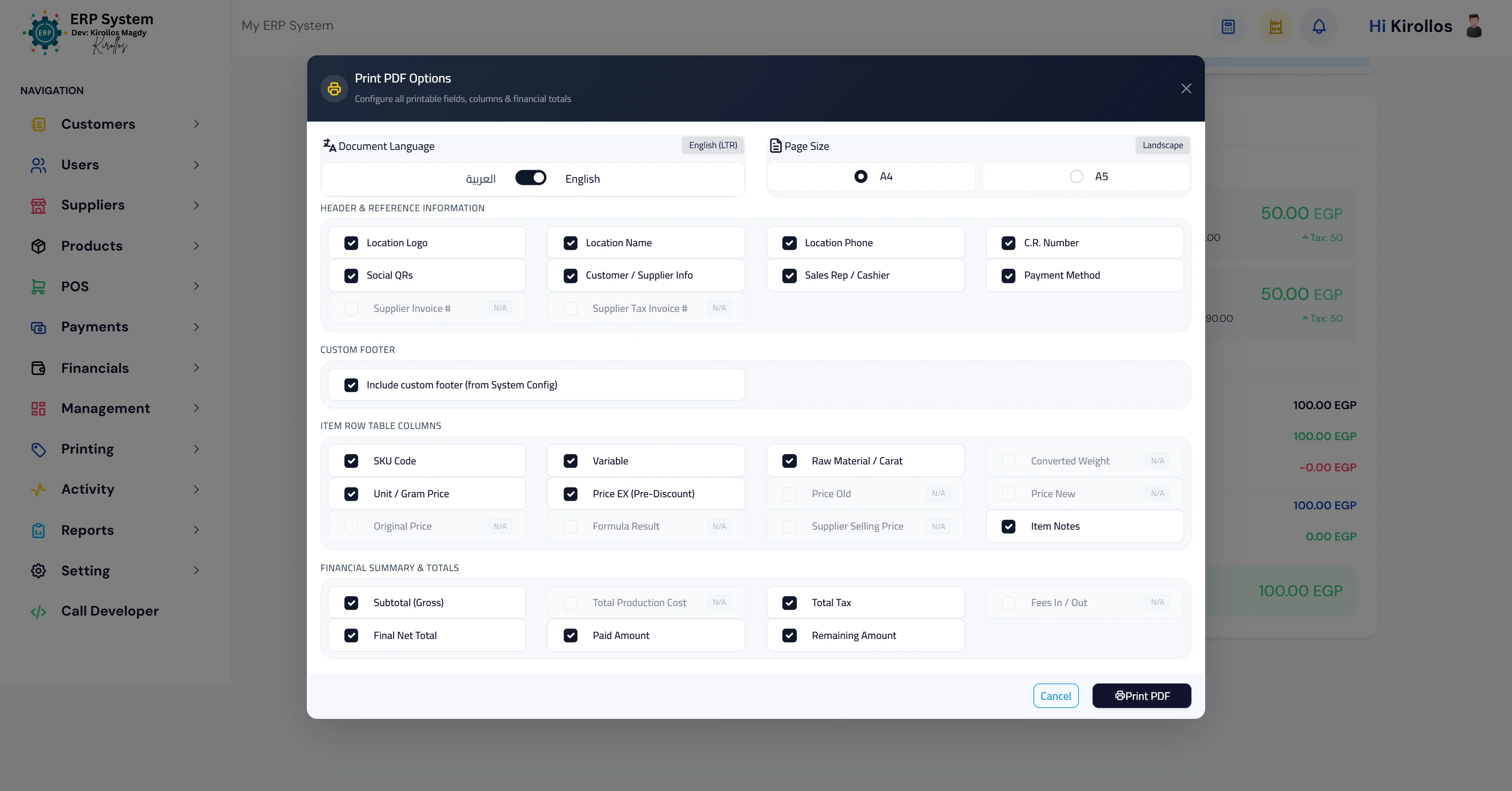
Task: Close the Print PDF Options dialog
Action: coord(1186,89)
